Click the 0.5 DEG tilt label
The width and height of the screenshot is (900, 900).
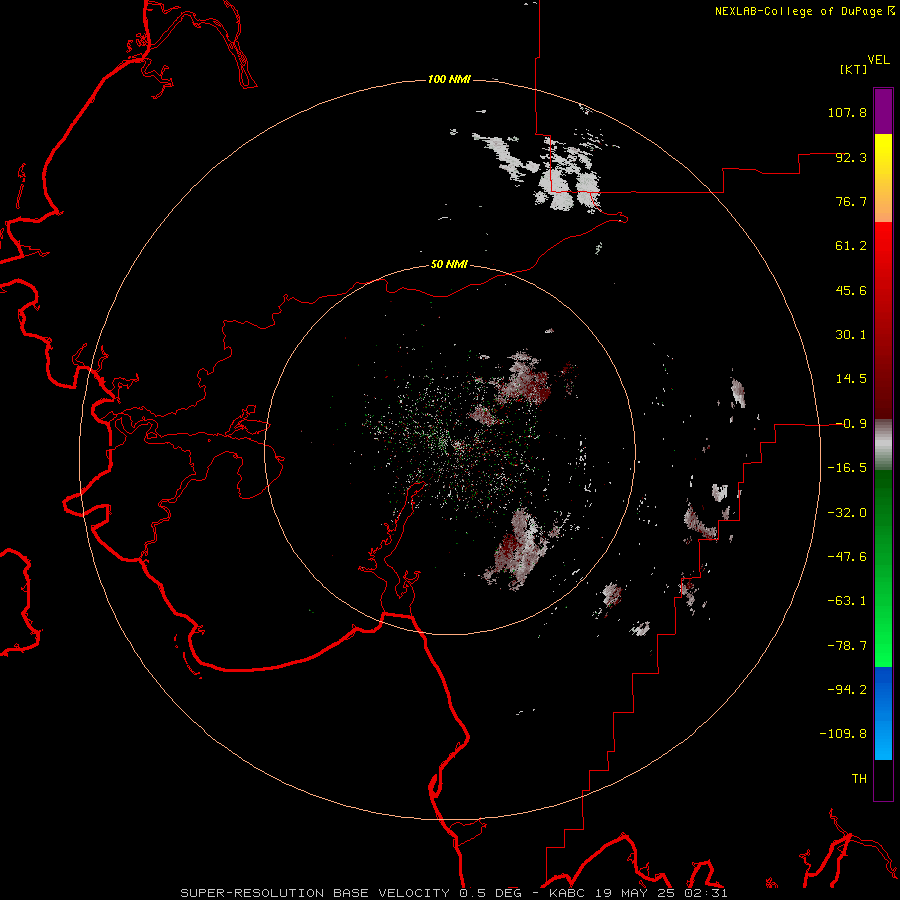490,893
